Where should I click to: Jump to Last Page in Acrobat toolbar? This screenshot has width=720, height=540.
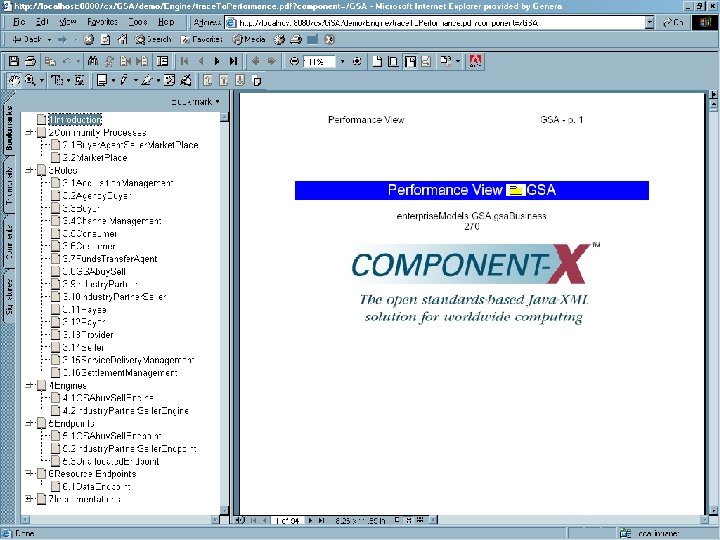(x=233, y=61)
